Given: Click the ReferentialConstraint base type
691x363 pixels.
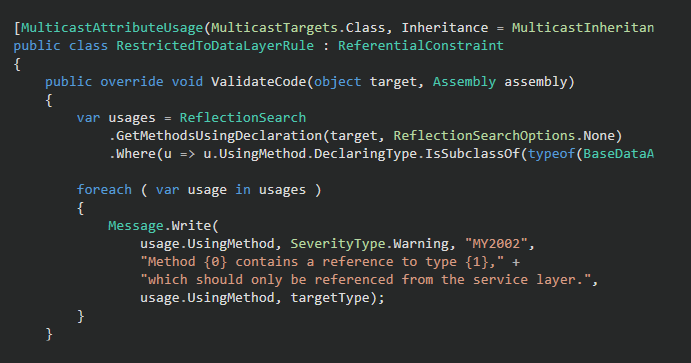Looking at the screenshot, I should pyautogui.click(x=421, y=46).
